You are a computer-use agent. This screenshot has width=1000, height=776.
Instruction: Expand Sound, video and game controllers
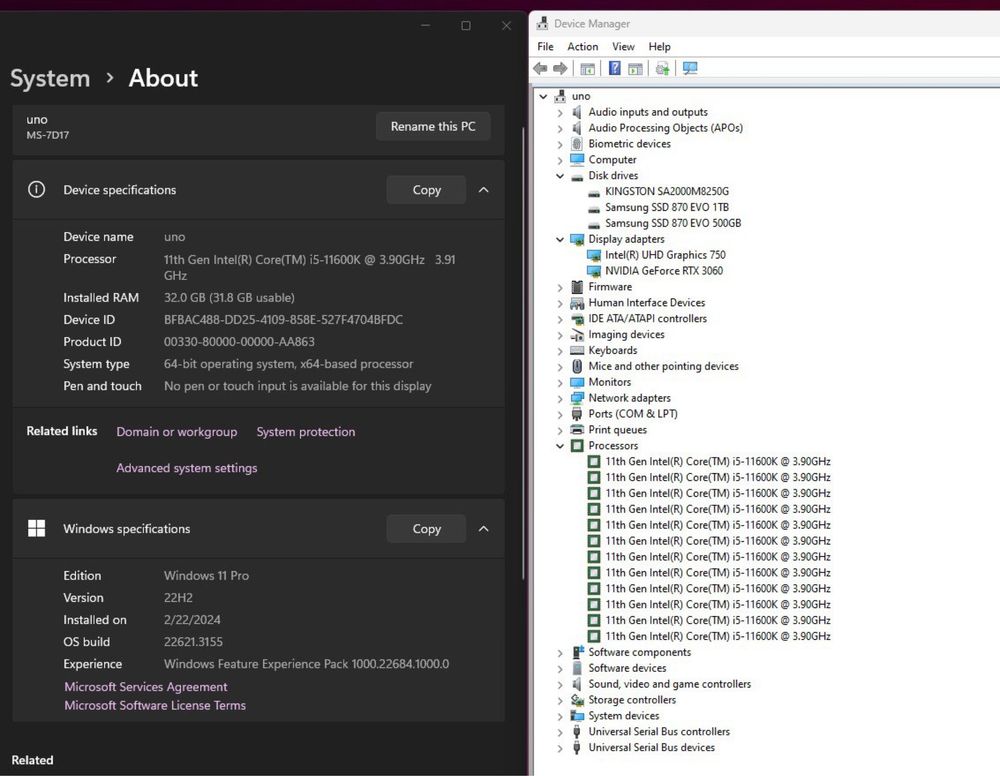tap(560, 685)
